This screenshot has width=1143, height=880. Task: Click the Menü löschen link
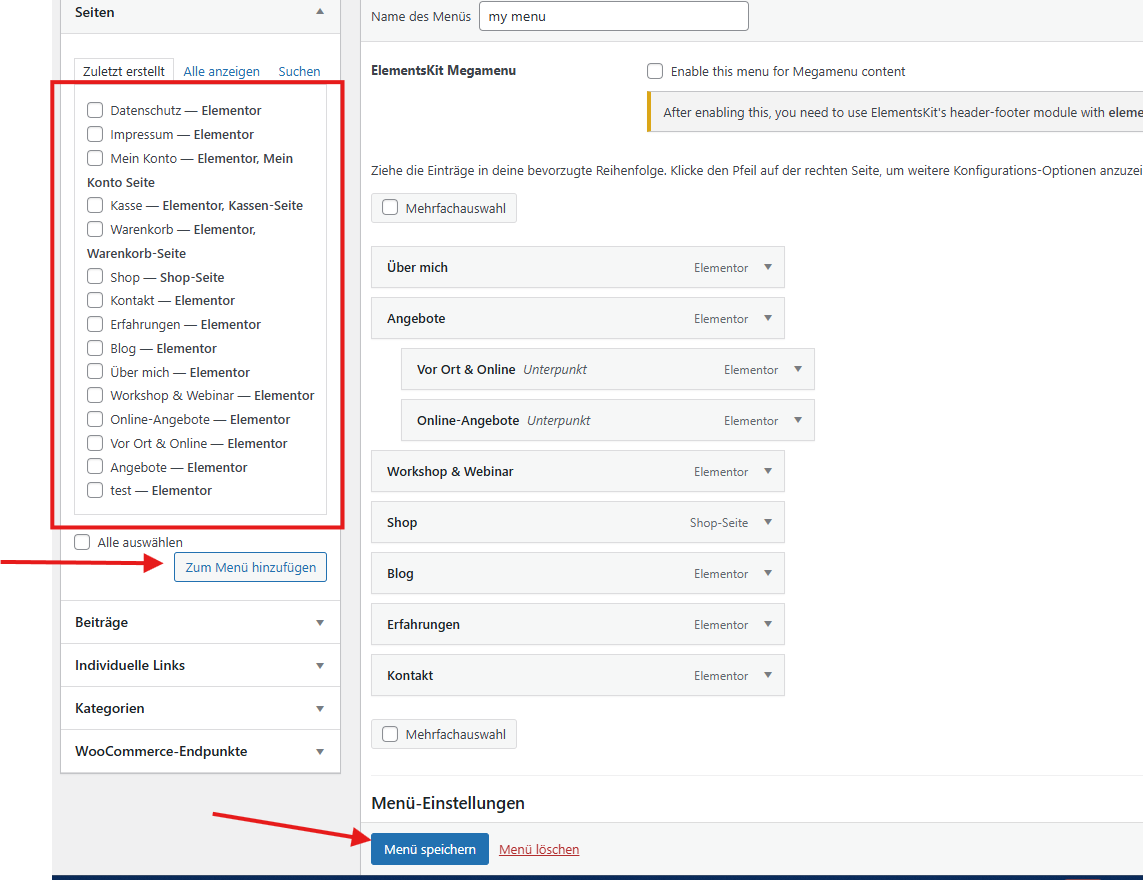coord(539,849)
